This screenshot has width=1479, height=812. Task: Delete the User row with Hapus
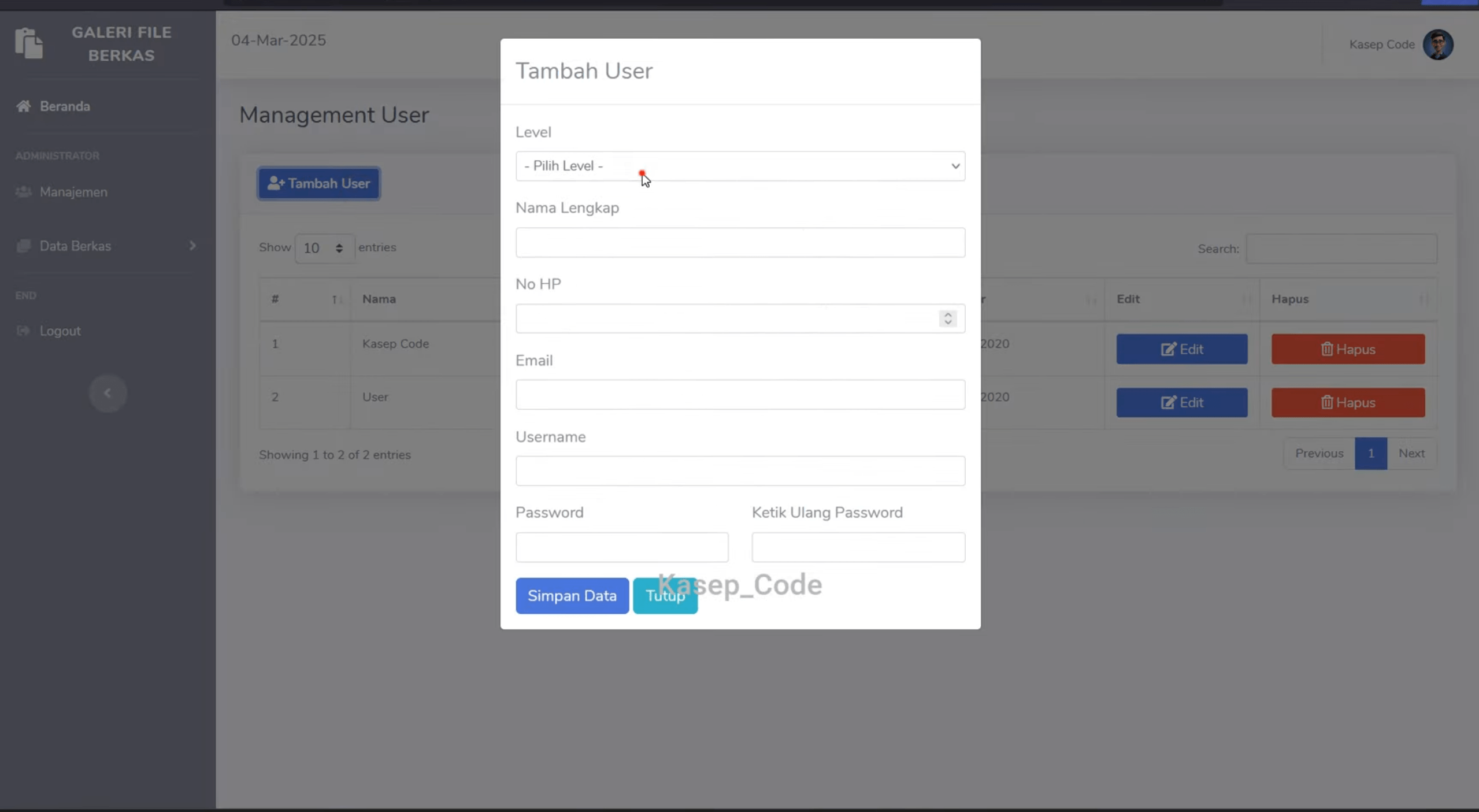1348,403
